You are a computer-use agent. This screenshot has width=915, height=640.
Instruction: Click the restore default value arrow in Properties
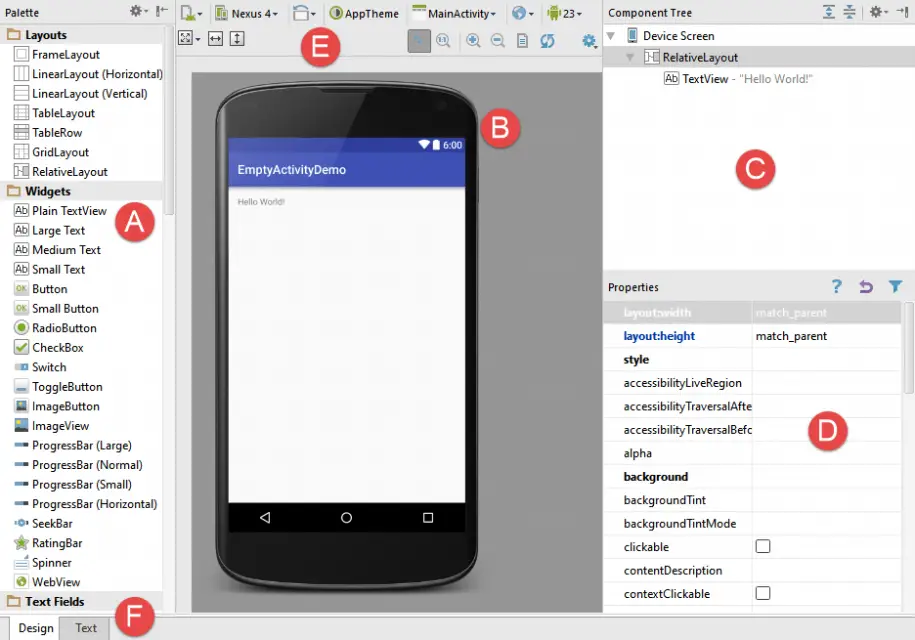866,287
